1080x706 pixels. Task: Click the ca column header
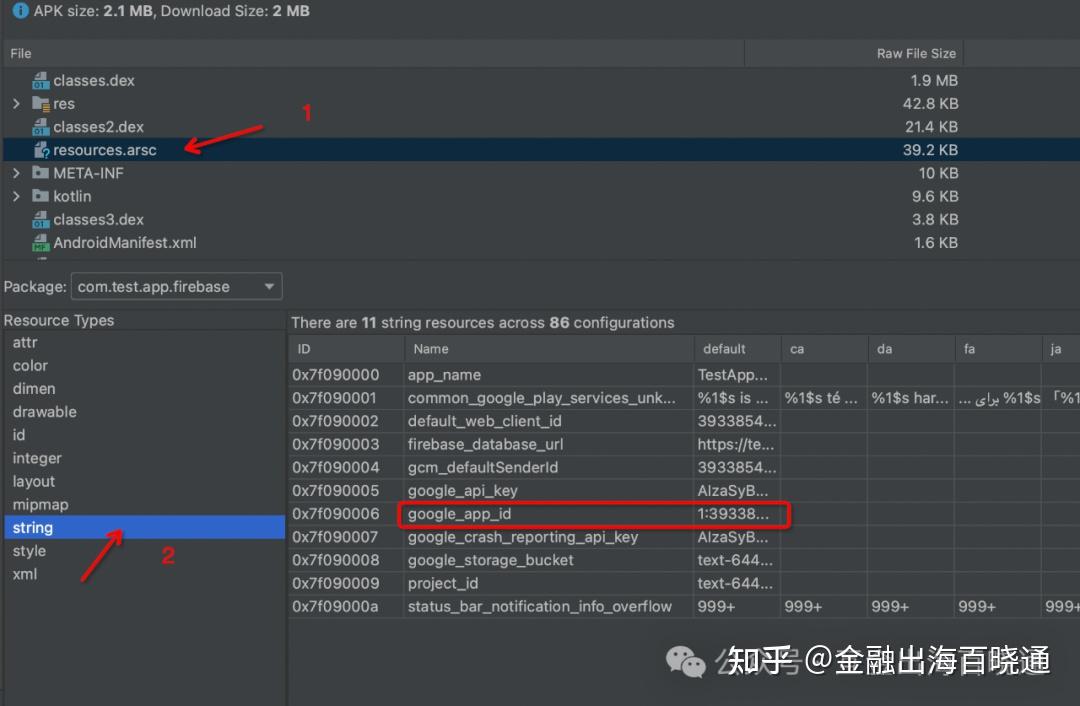click(796, 348)
